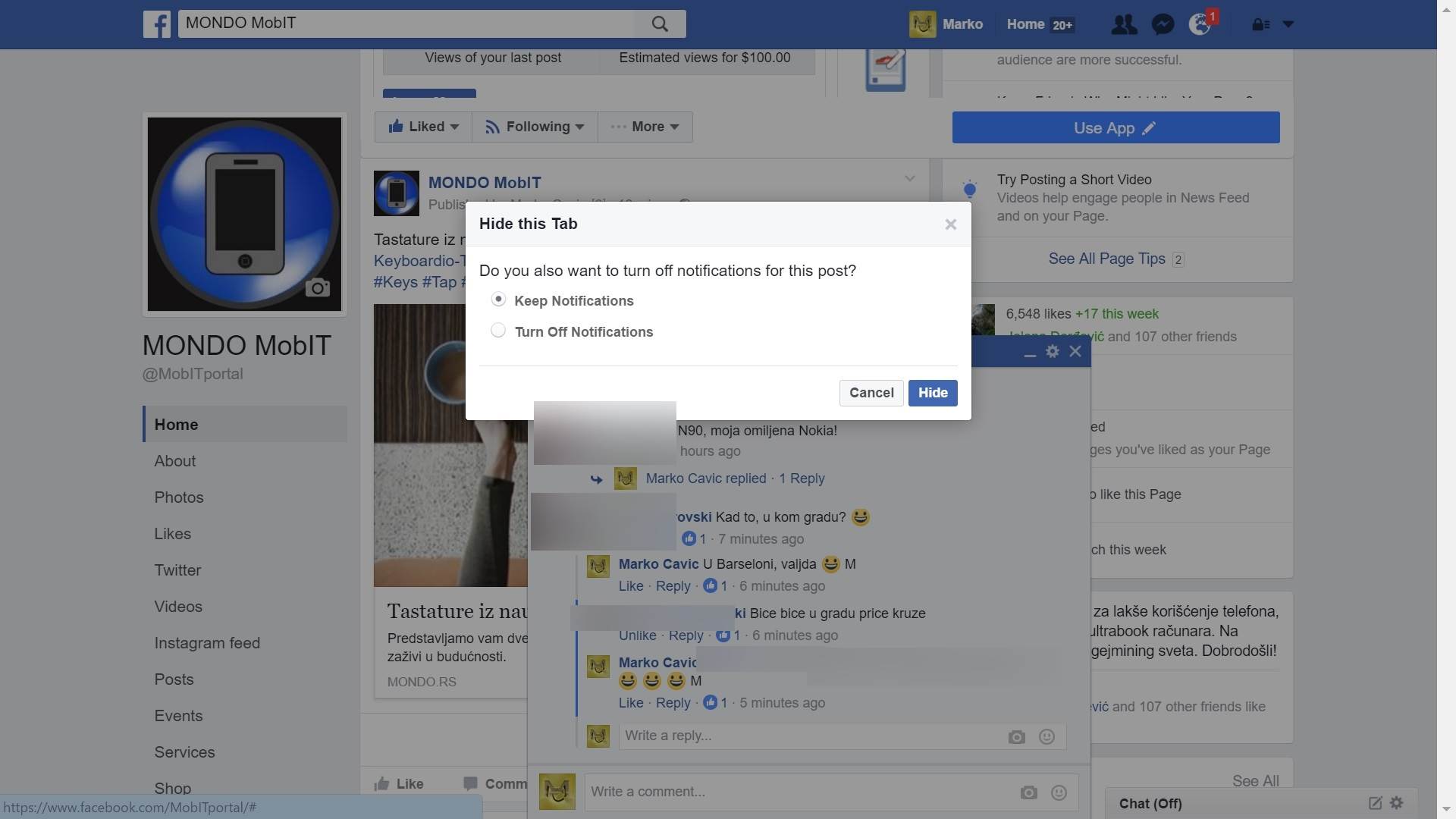The height and width of the screenshot is (819, 1456).
Task: Open the Messenger icon
Action: click(x=1163, y=24)
